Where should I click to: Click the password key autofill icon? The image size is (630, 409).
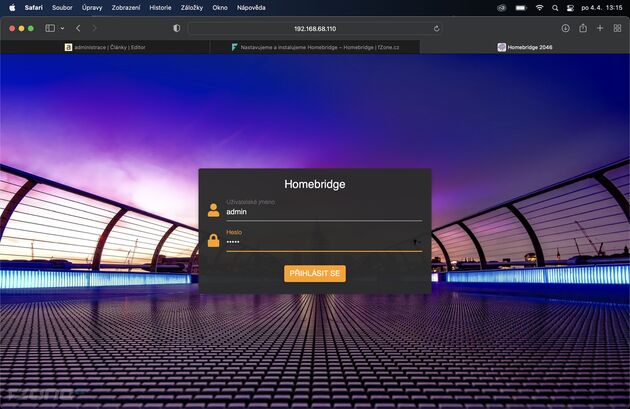click(414, 241)
